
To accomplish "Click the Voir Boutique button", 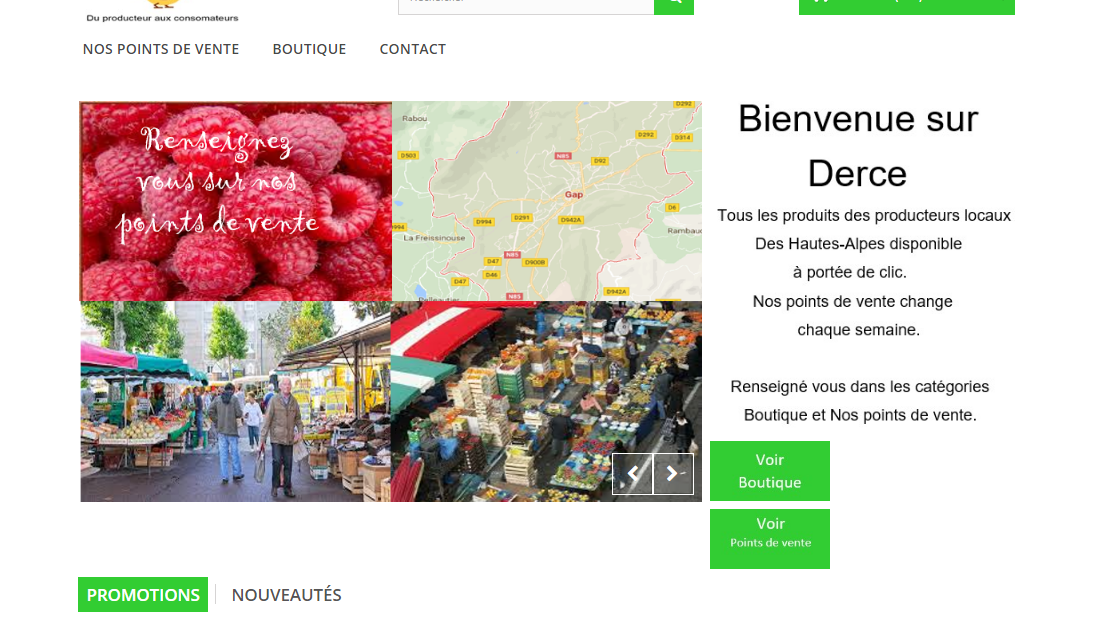I will click(770, 471).
